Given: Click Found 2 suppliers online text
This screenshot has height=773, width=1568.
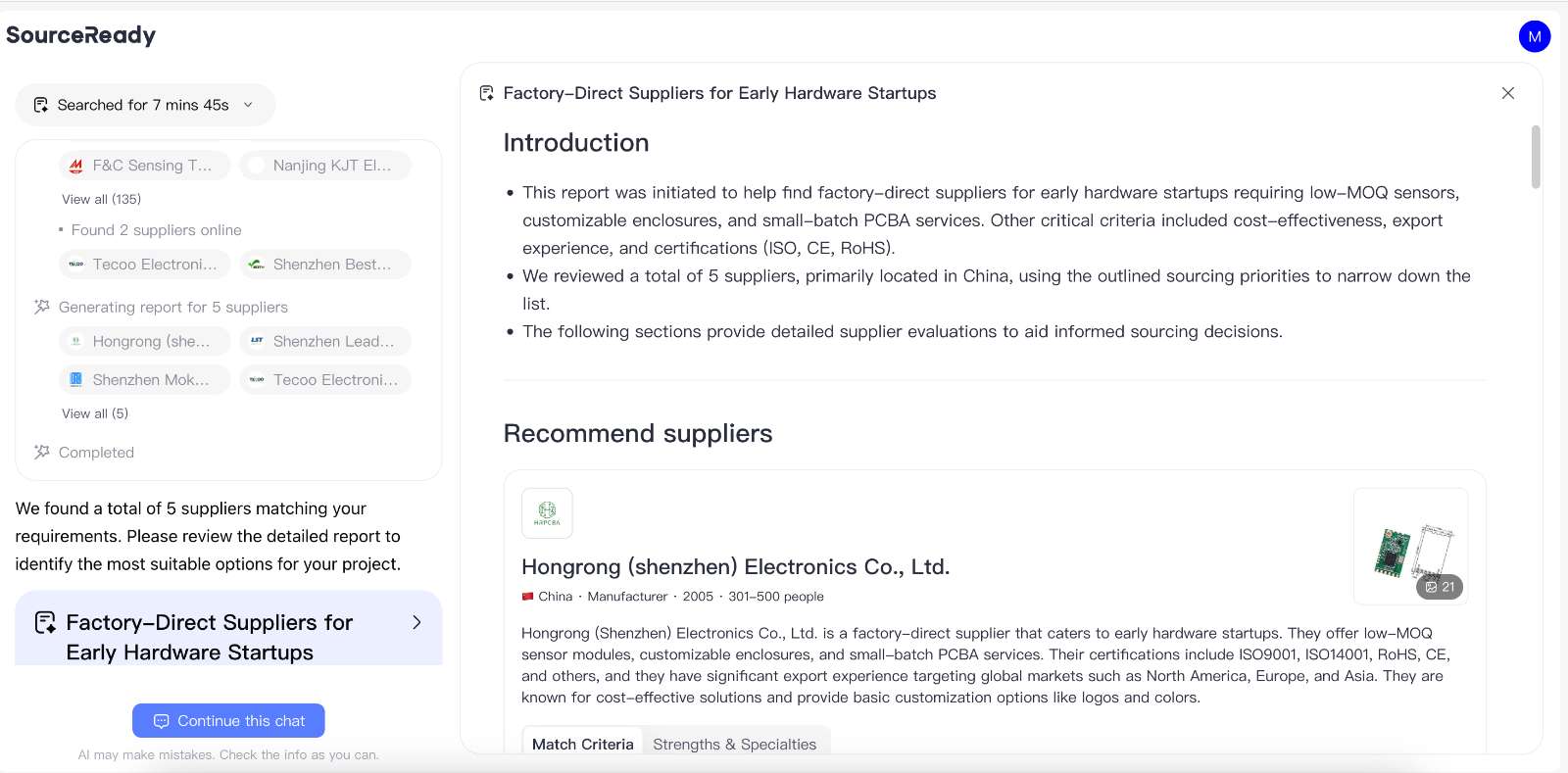Looking at the screenshot, I should (156, 230).
